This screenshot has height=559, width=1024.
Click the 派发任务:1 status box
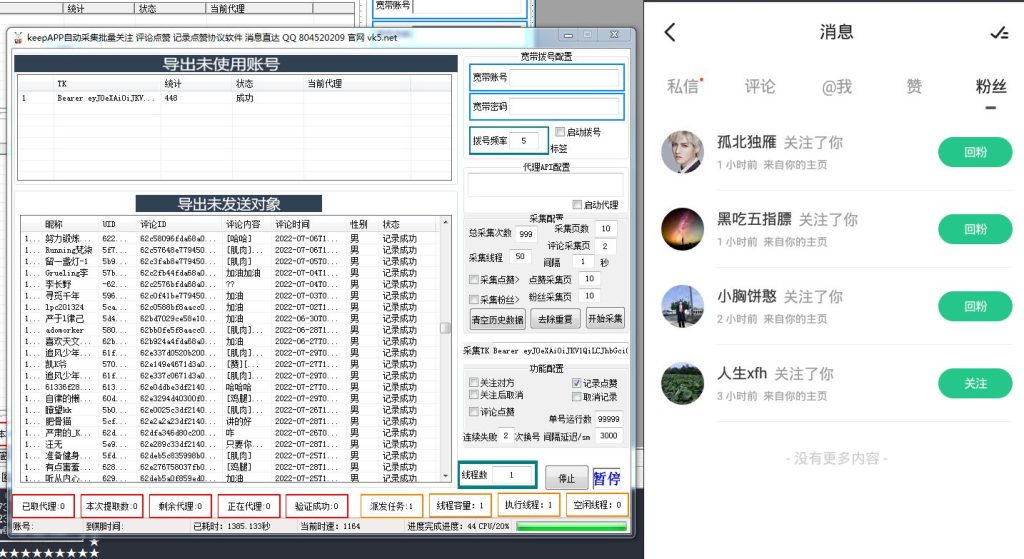(392, 506)
